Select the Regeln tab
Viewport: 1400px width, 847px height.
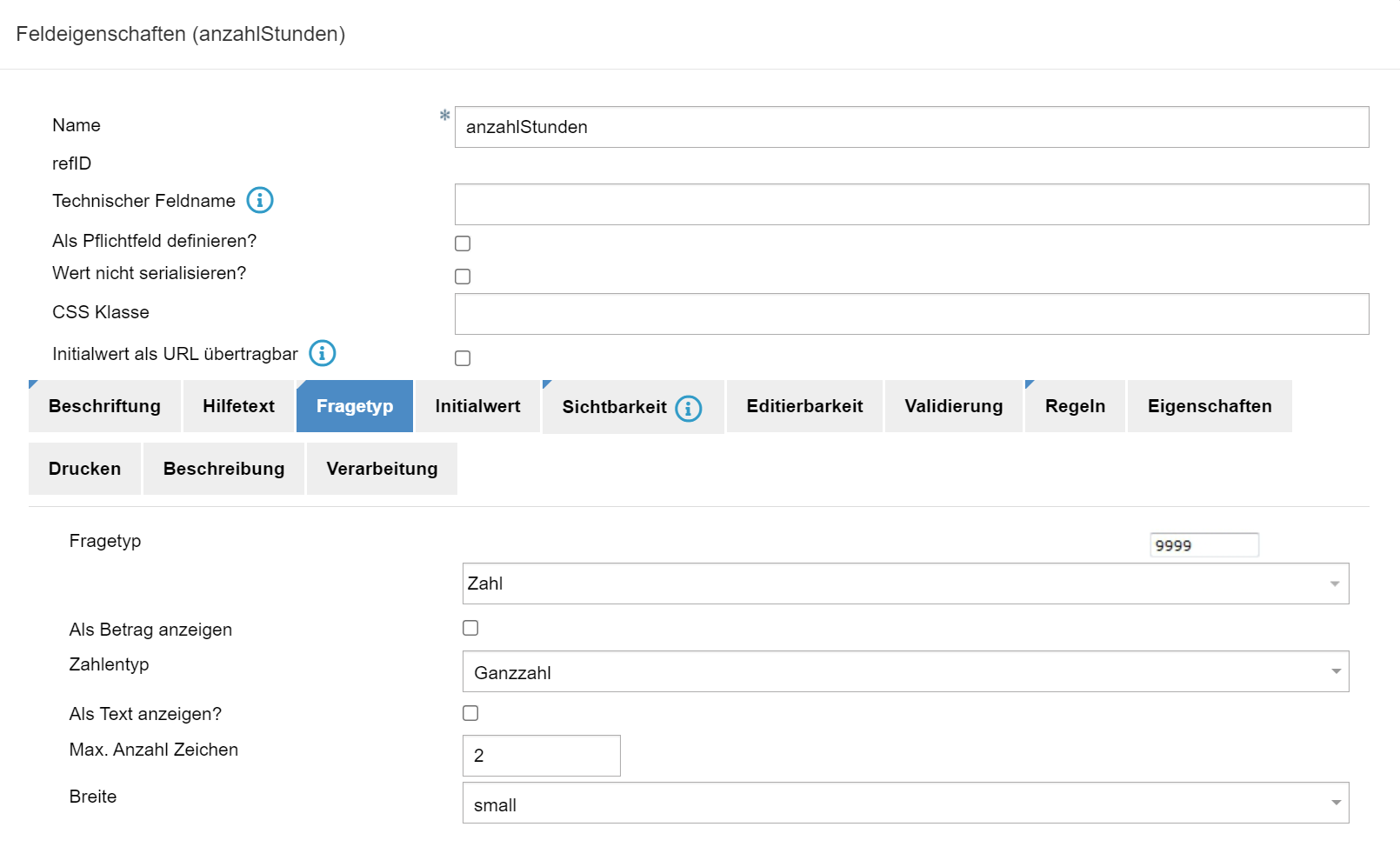1075,406
